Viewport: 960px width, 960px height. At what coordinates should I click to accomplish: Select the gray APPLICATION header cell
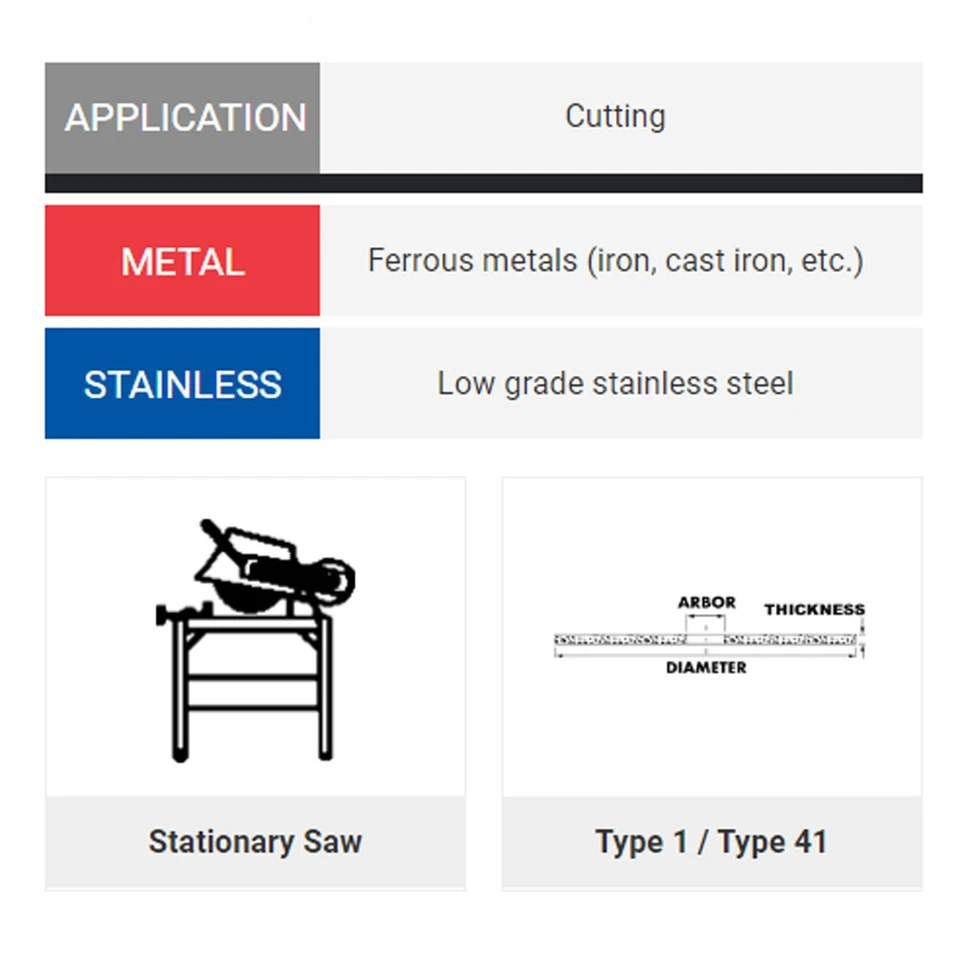pyautogui.click(x=183, y=118)
